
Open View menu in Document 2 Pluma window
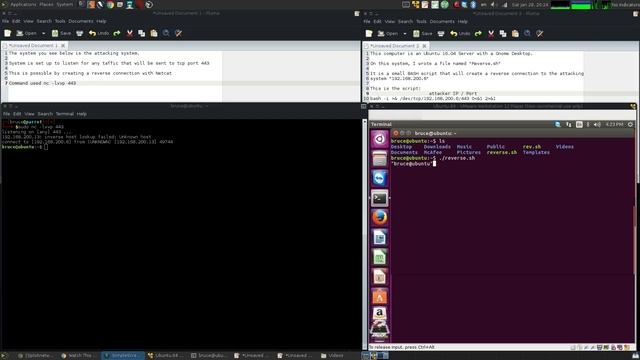coord(390,21)
